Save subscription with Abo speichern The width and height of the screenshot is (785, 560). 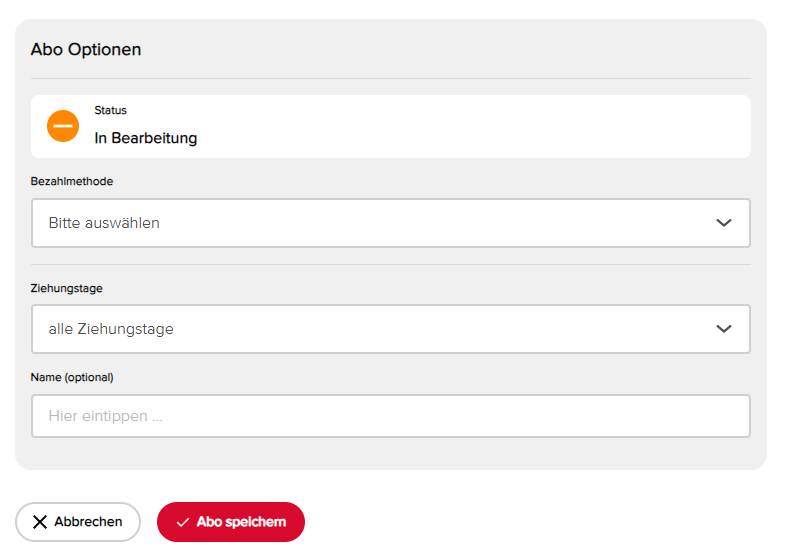(231, 522)
